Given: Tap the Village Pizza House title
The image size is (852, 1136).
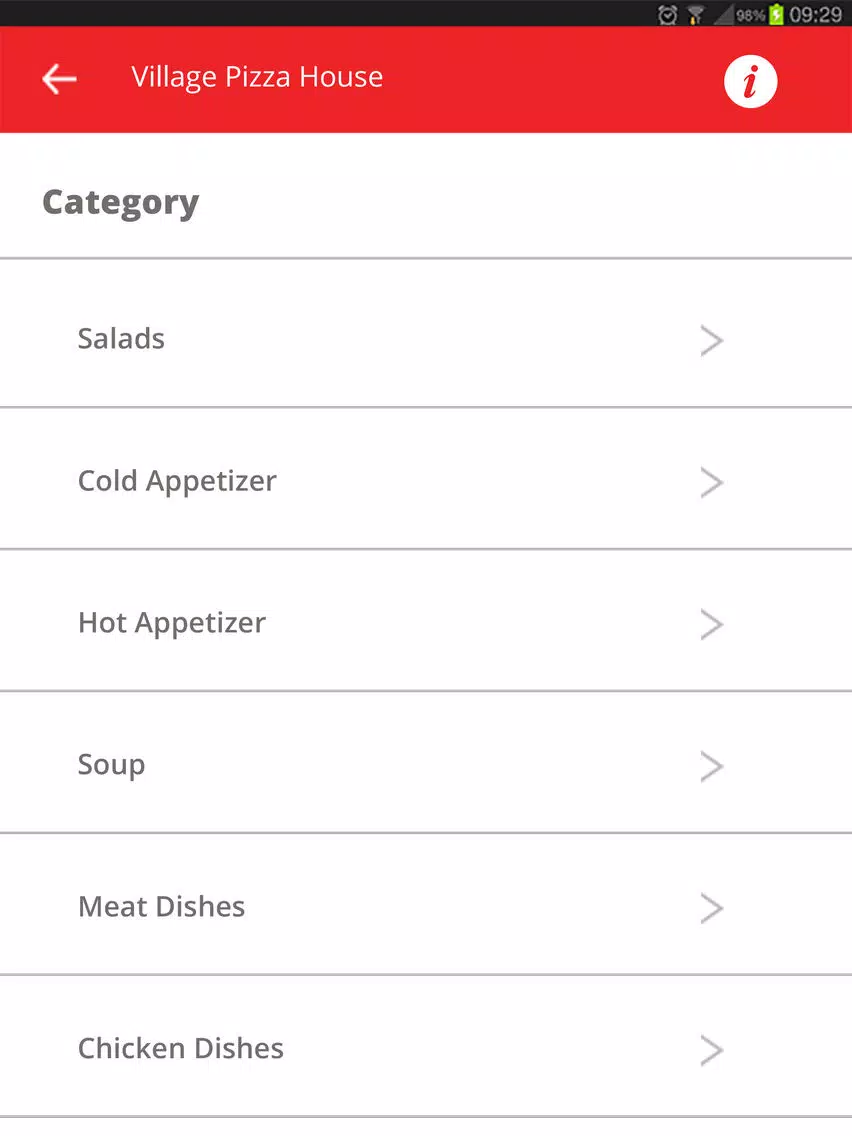Looking at the screenshot, I should click(x=257, y=78).
